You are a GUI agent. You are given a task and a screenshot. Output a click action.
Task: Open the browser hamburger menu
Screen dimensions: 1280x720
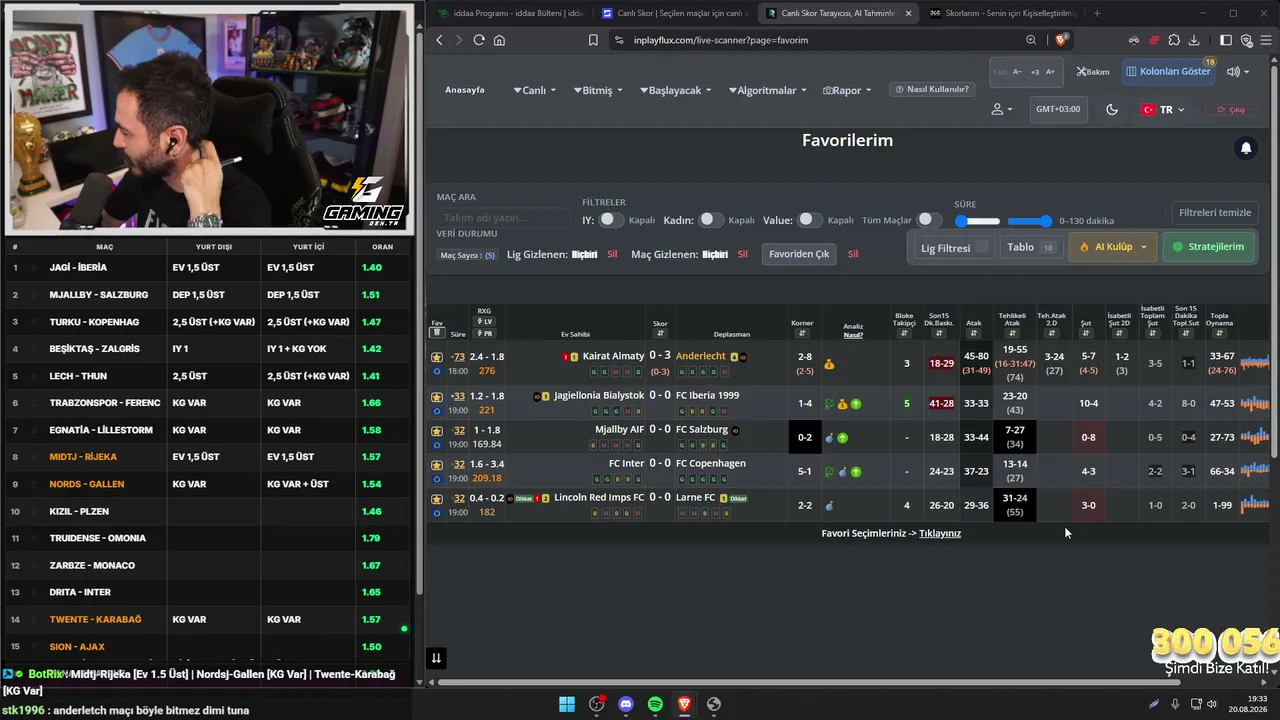(1268, 40)
